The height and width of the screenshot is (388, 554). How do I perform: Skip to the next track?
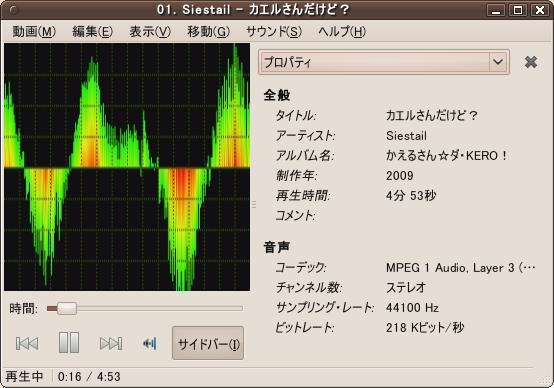[x=111, y=343]
